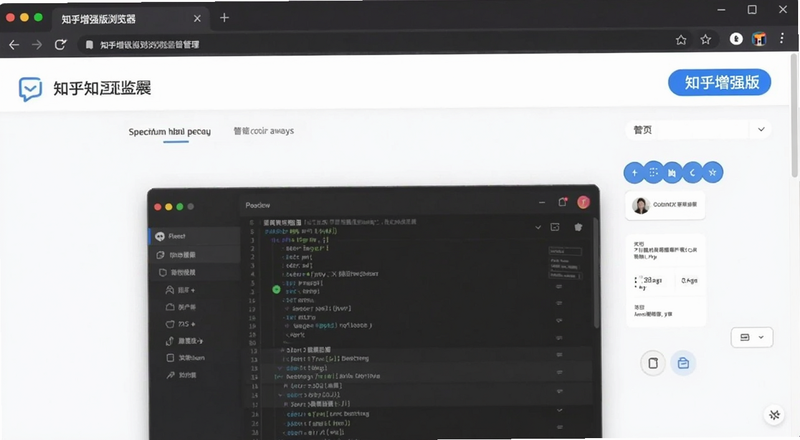The image size is (800, 440).
Task: Select the third sidebar item with shield icon
Action: point(194,272)
